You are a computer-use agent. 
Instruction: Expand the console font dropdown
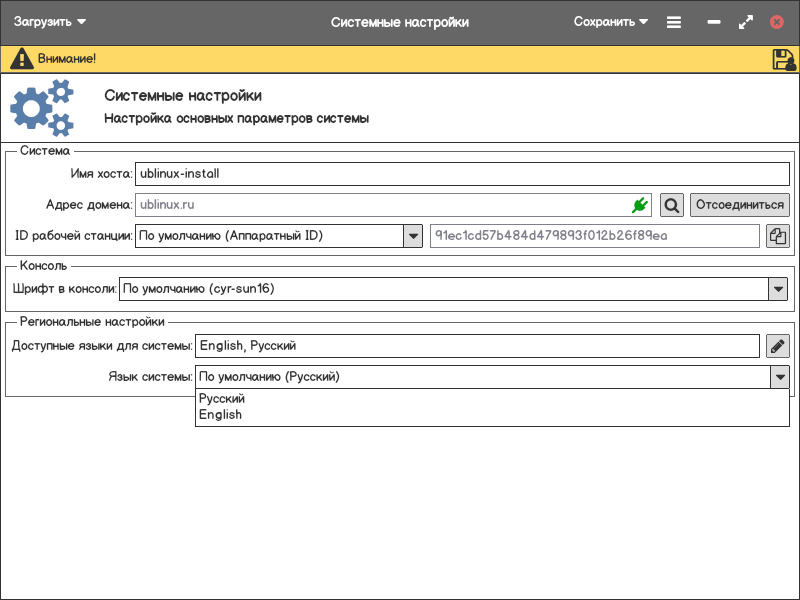[x=778, y=289]
